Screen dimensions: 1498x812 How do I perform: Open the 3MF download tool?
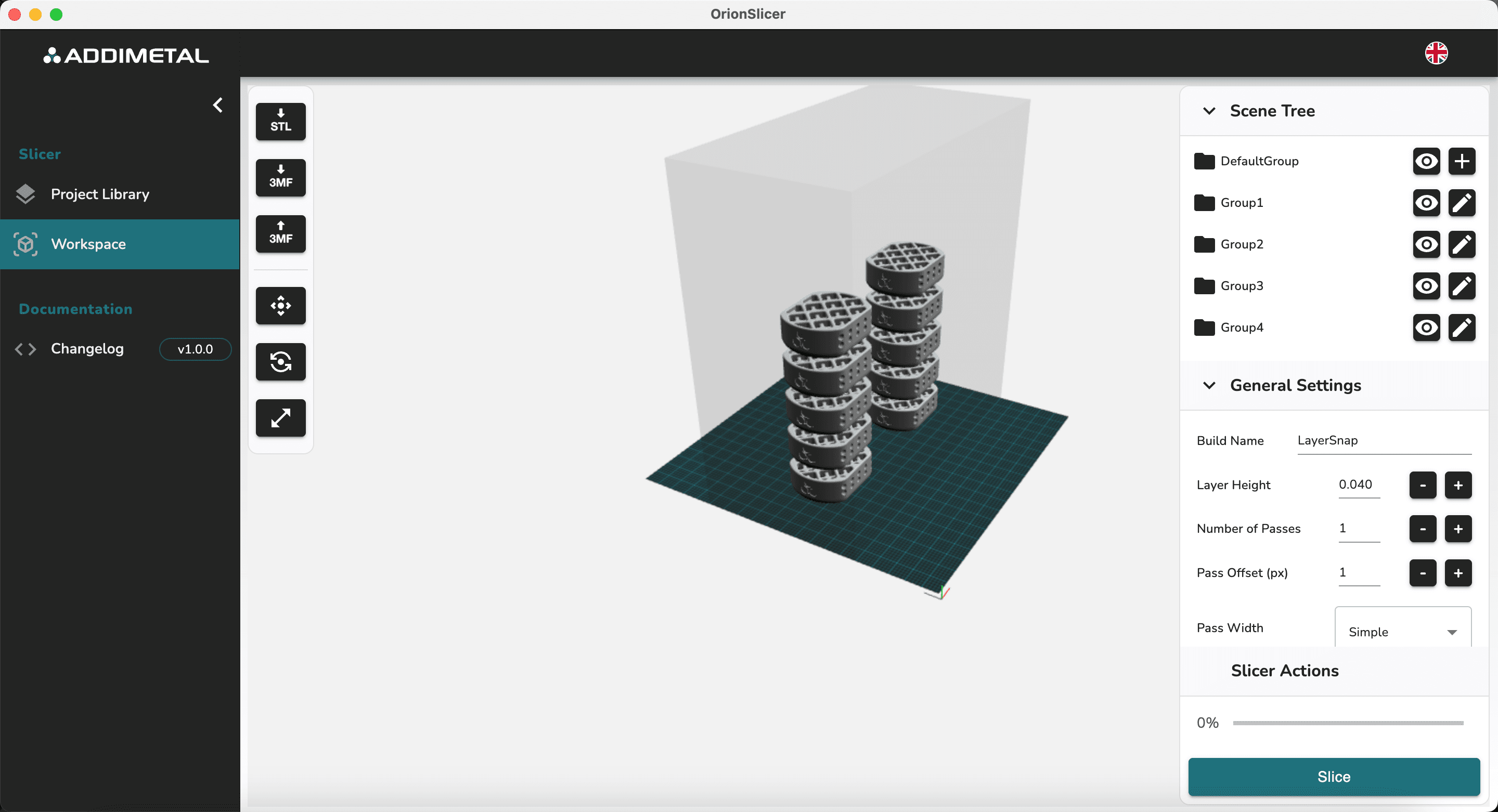click(280, 177)
